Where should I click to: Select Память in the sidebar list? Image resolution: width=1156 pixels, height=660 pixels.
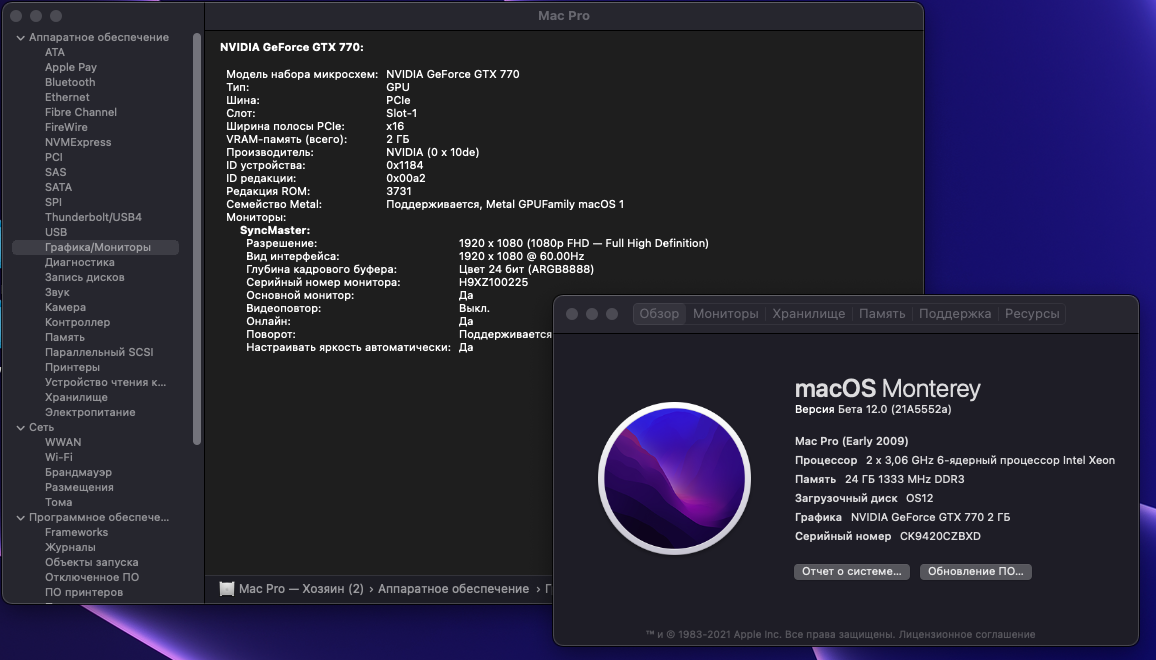pos(65,337)
